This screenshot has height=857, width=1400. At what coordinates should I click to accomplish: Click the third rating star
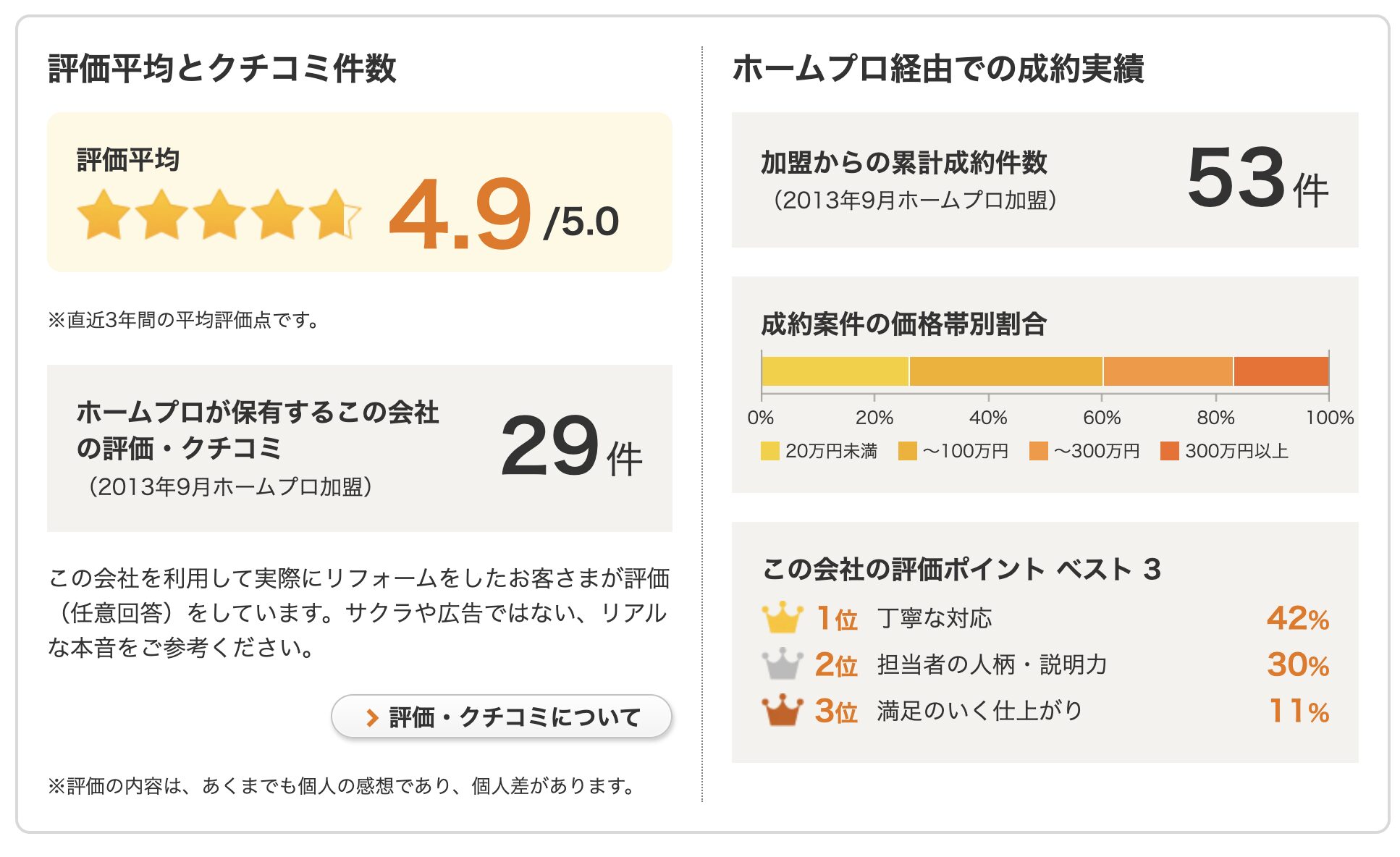point(219,215)
